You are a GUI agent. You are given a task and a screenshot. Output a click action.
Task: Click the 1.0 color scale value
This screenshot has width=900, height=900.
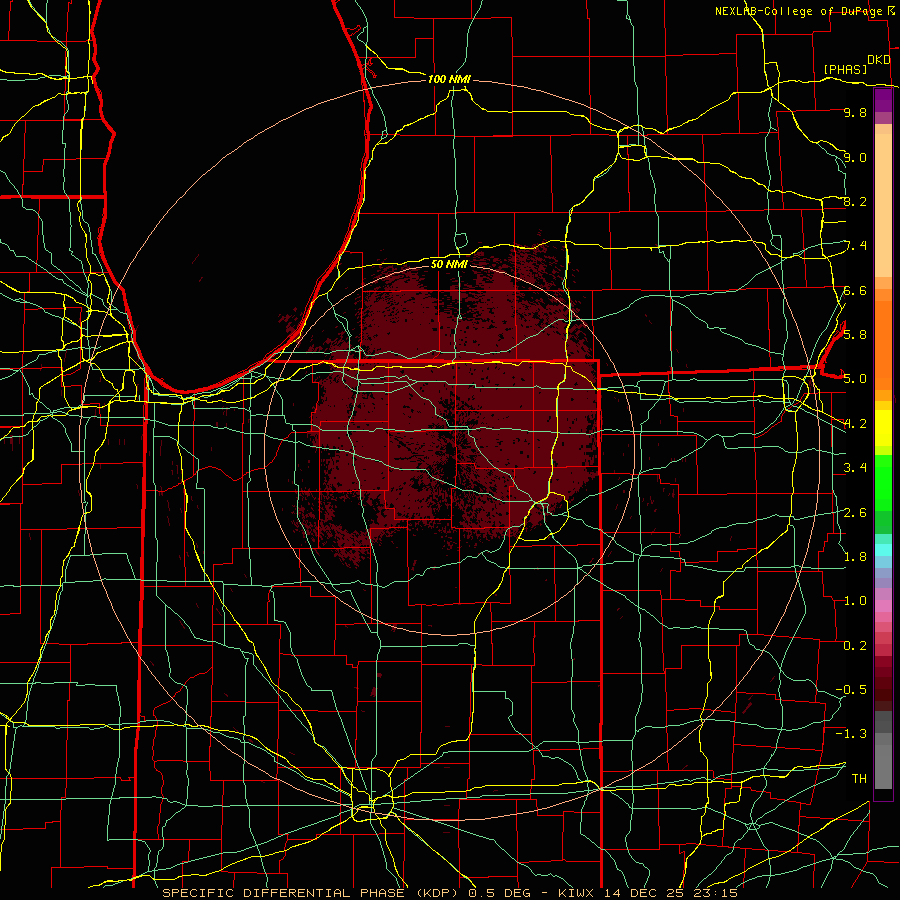pos(855,600)
